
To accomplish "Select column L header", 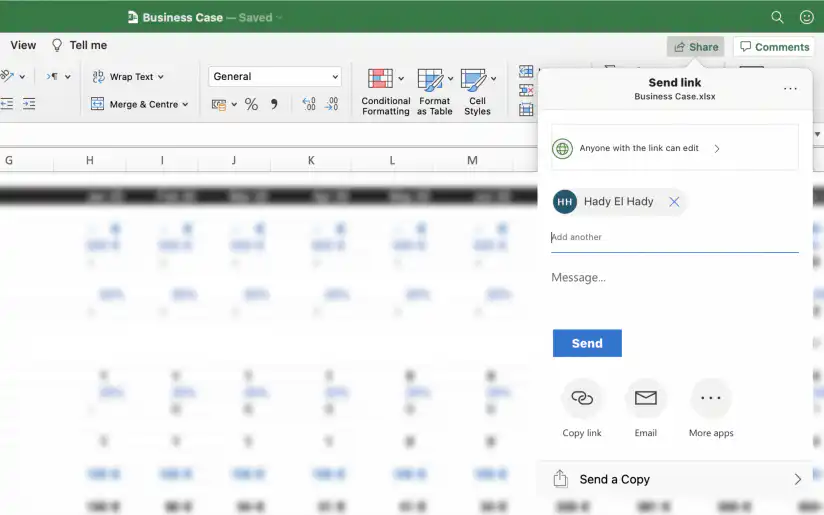I will [x=392, y=160].
